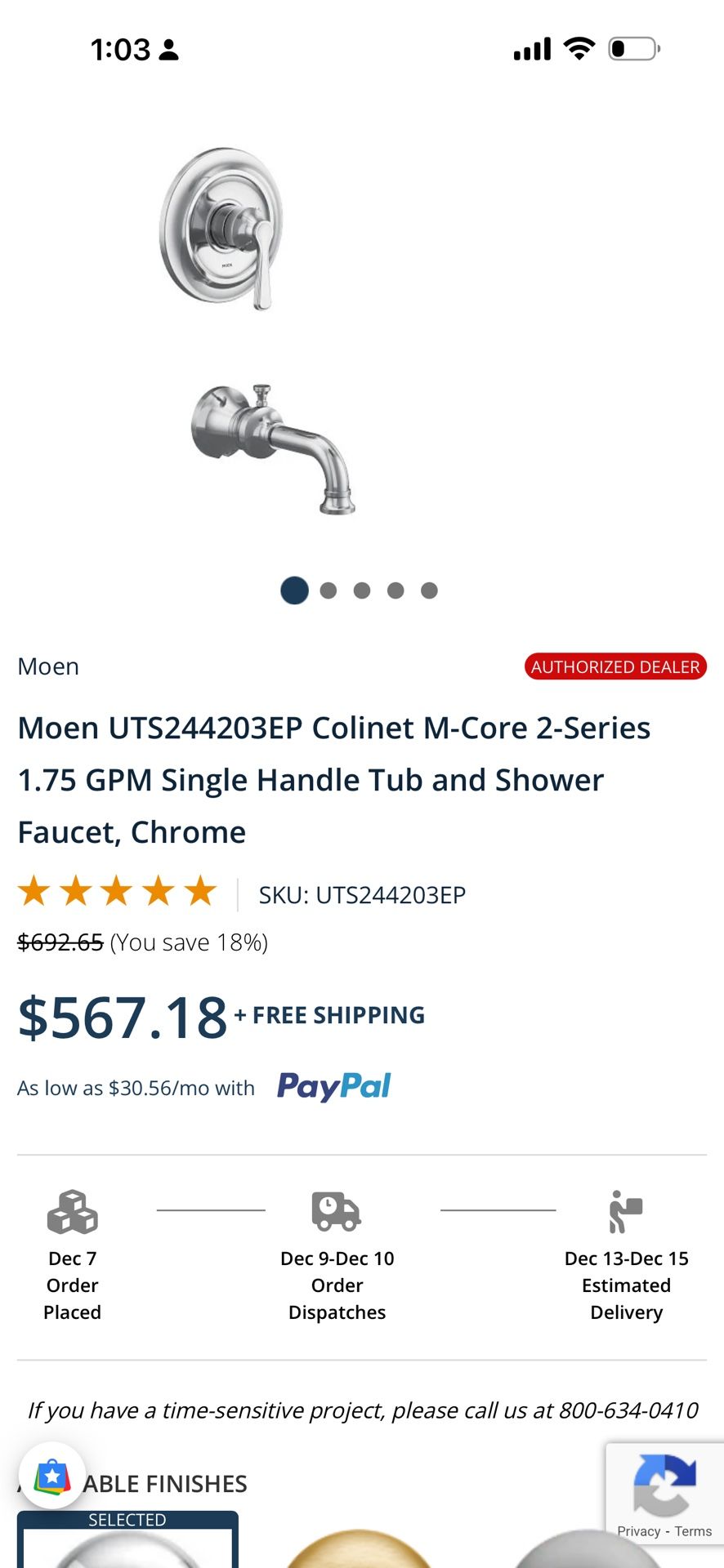The height and width of the screenshot is (1568, 724).
Task: Click the crossed-out $692.65 price
Action: (x=60, y=942)
